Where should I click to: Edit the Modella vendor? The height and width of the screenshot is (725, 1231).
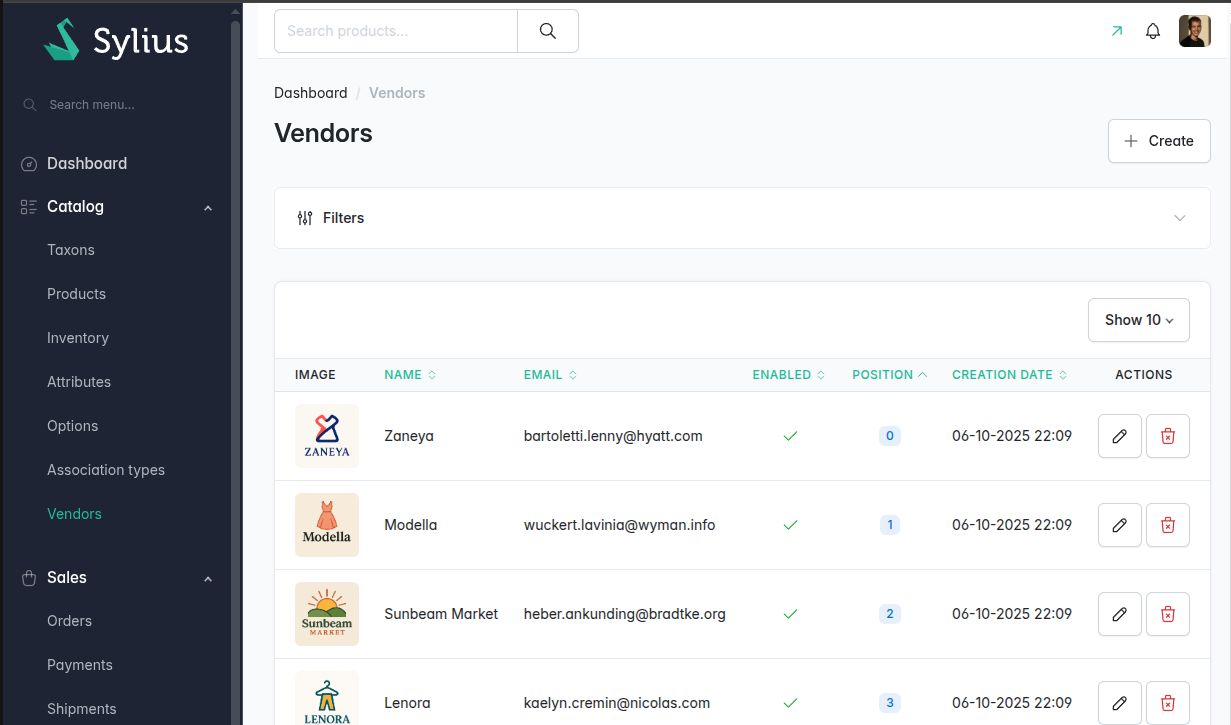(1120, 525)
